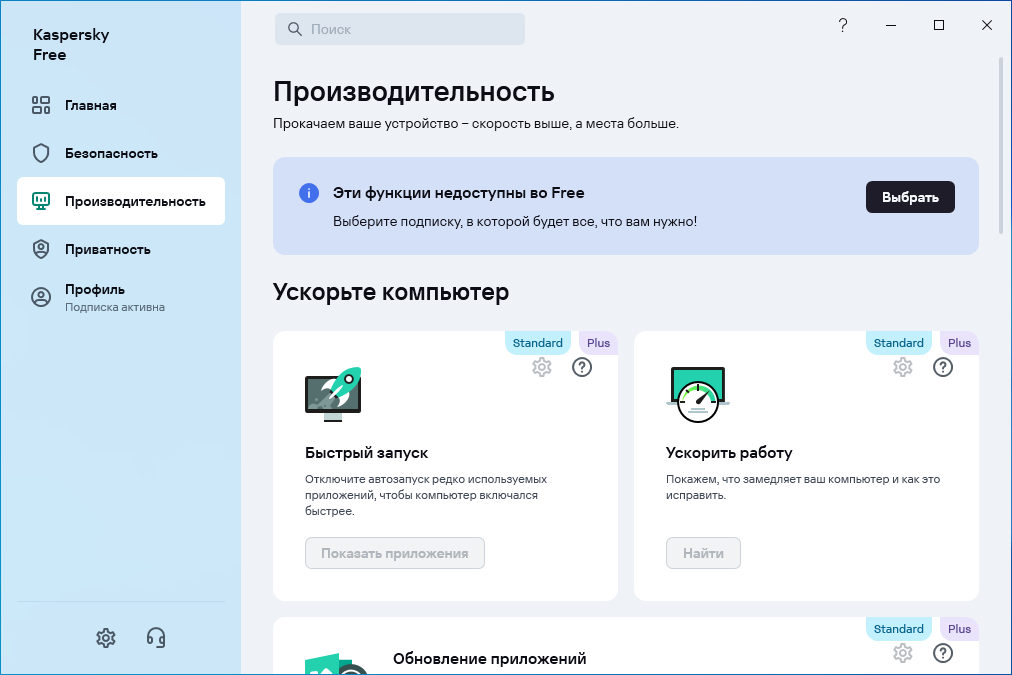The height and width of the screenshot is (675, 1012).
Task: Open Профиль with active subscription
Action: (121, 297)
